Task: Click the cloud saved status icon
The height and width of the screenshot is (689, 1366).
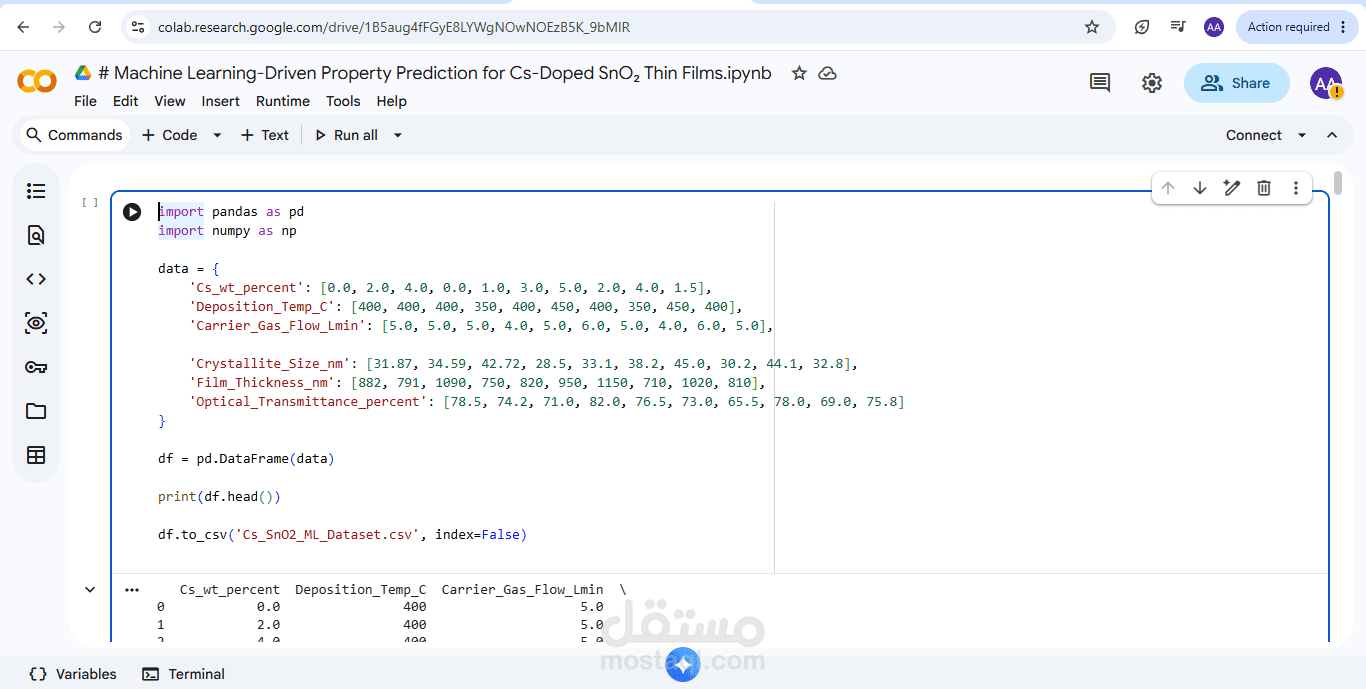Action: tap(827, 73)
